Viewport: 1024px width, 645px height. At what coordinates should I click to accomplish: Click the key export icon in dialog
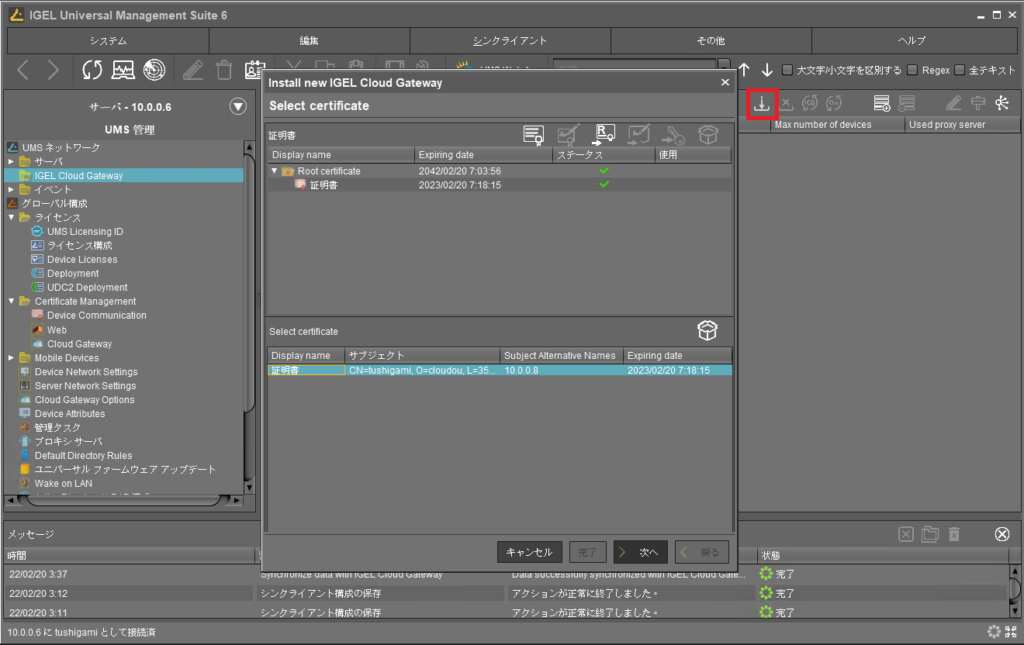673,135
